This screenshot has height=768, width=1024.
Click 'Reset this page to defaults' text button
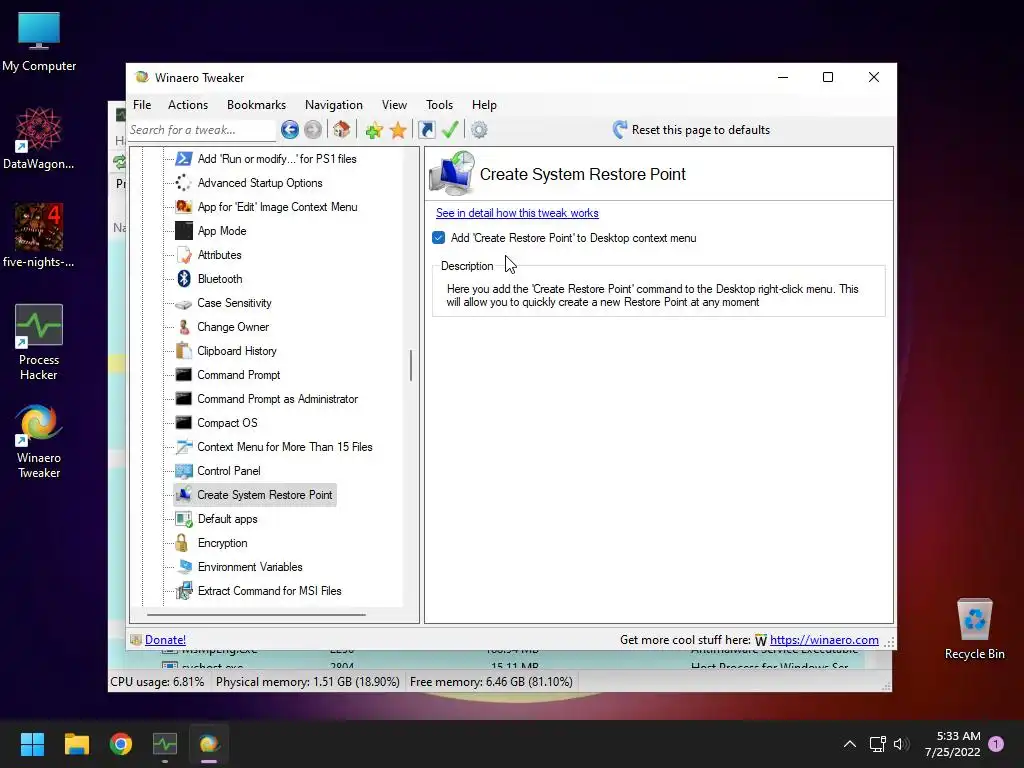701,130
